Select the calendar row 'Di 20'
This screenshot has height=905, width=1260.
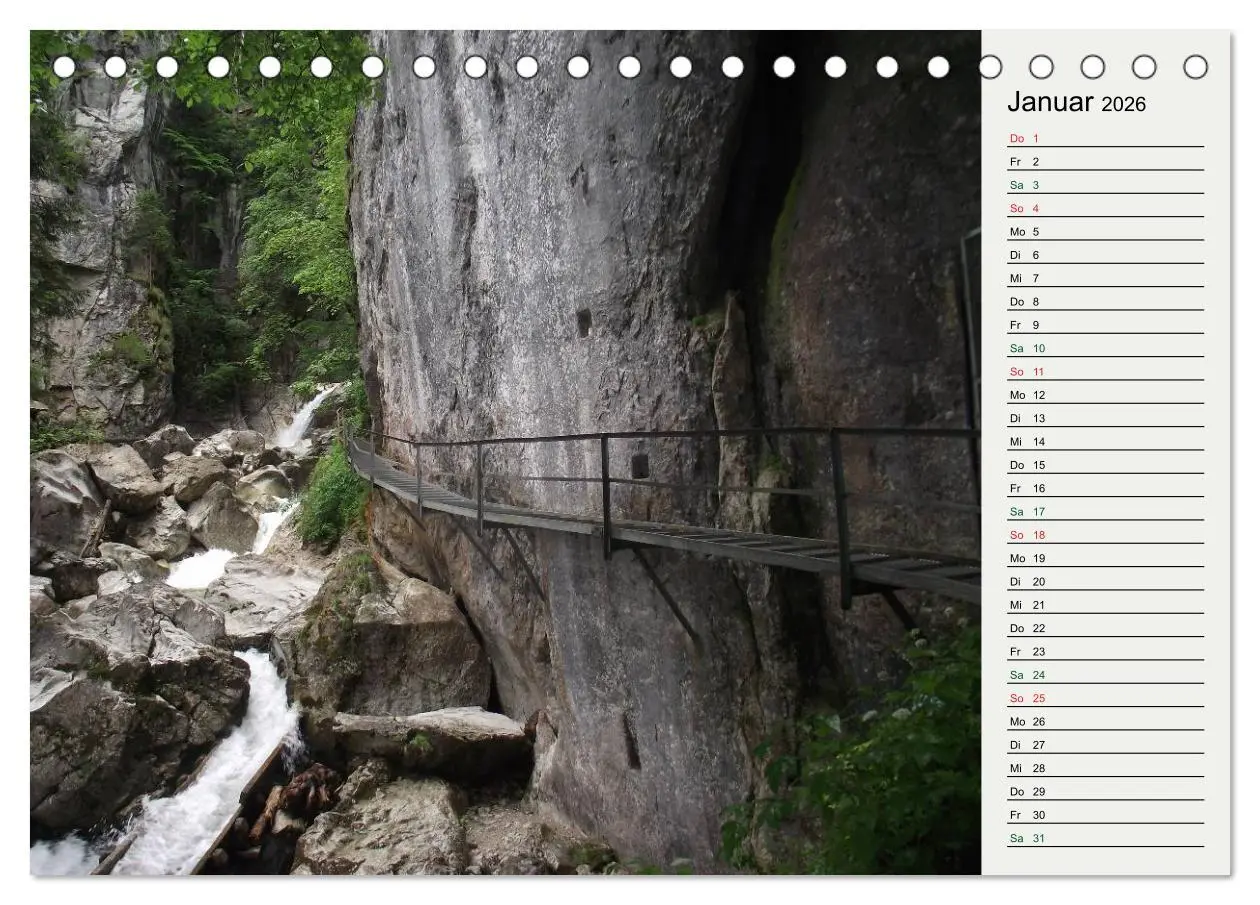pyautogui.click(x=1105, y=581)
